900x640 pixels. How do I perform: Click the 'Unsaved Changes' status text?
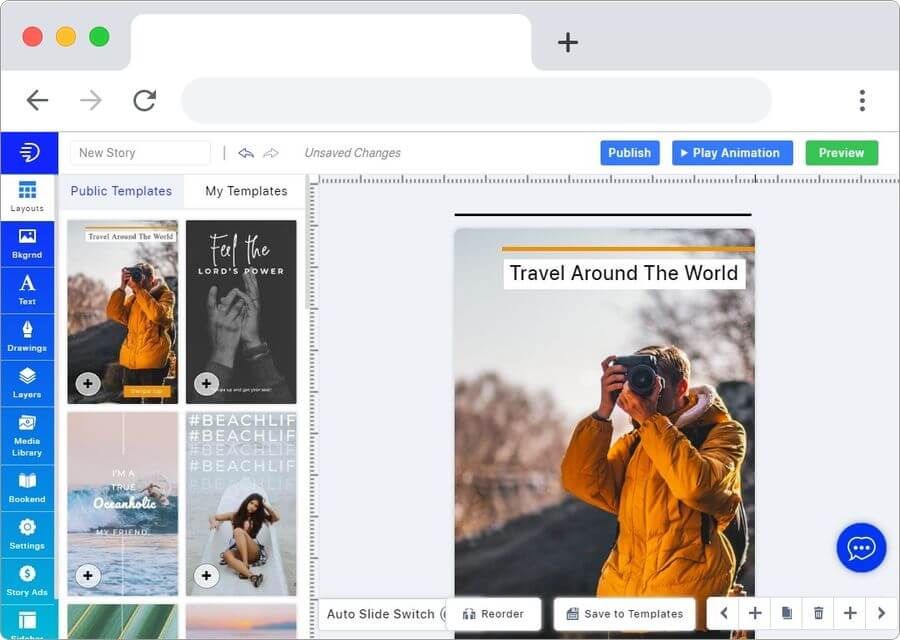(352, 153)
